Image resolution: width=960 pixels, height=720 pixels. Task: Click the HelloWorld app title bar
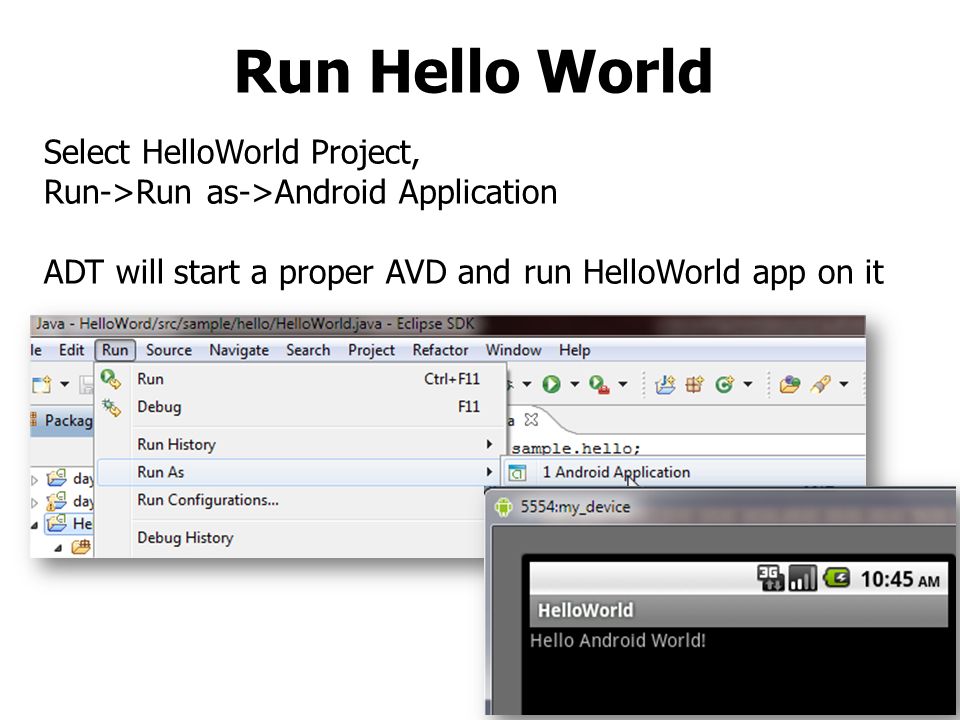[x=738, y=610]
